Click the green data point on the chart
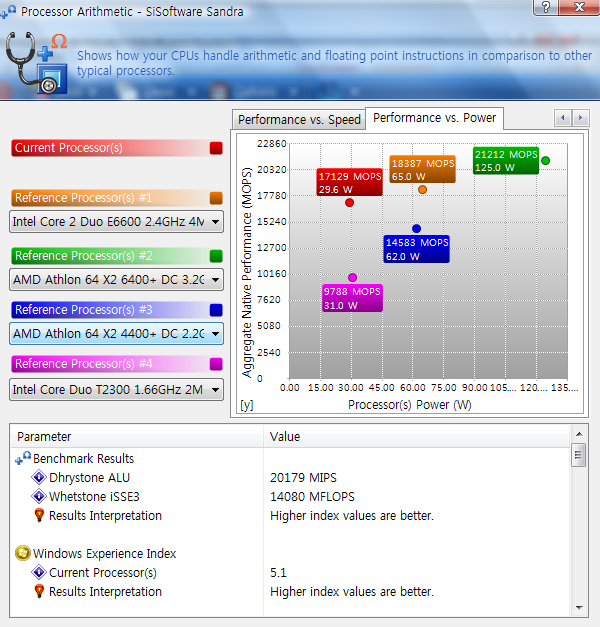600x627 pixels. [x=546, y=161]
